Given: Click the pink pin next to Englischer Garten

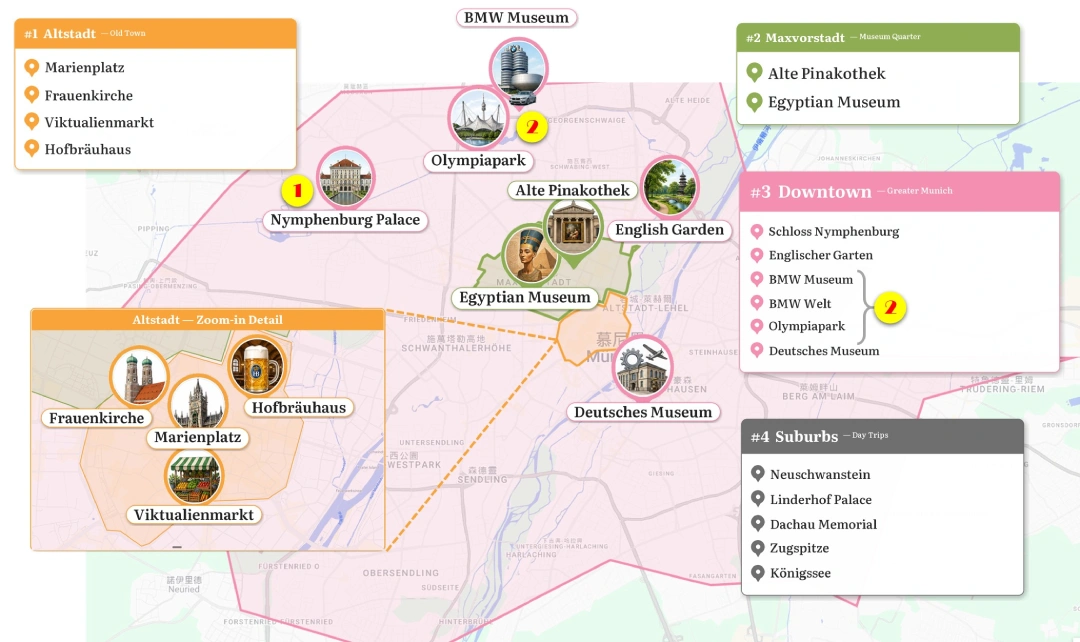Looking at the screenshot, I should [756, 255].
